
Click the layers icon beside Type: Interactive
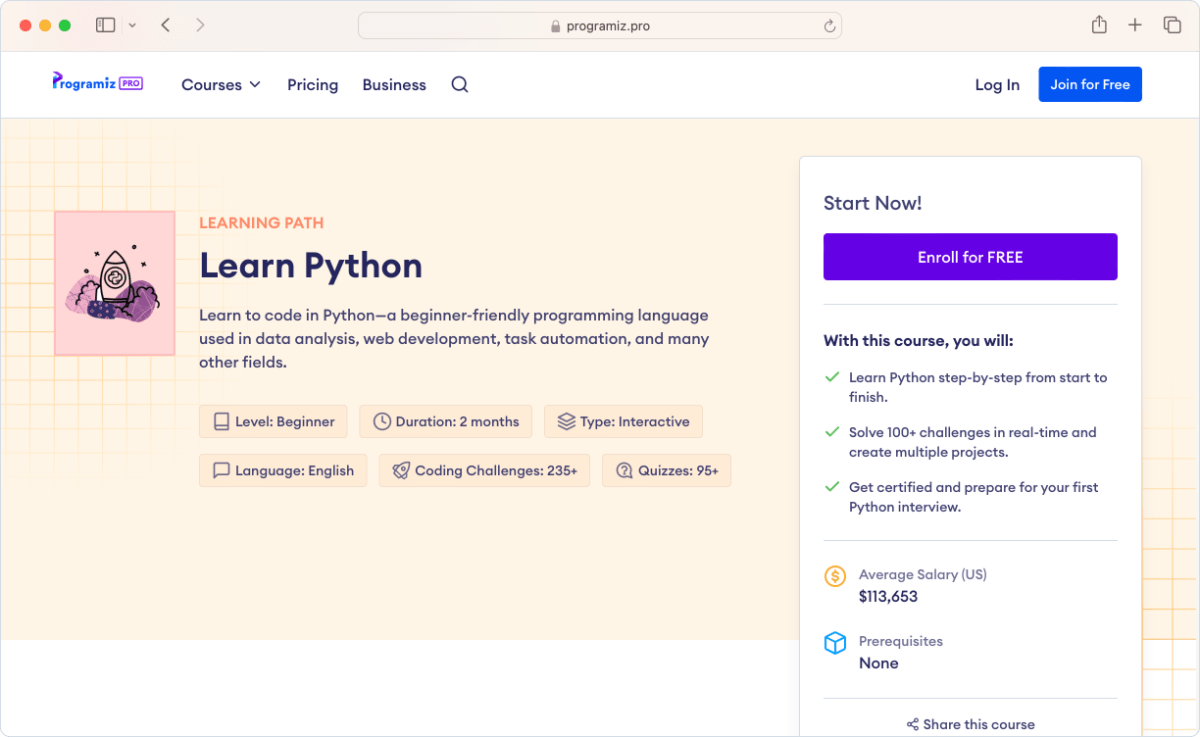[x=566, y=422]
